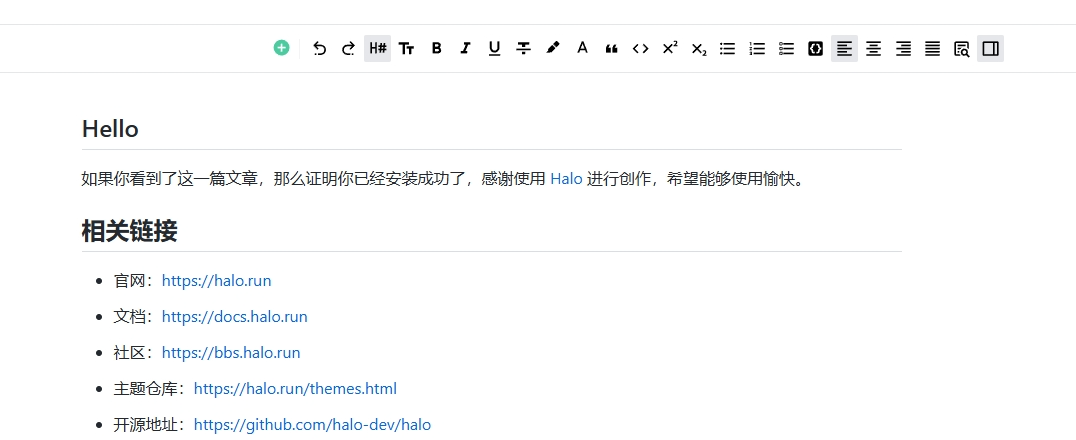Toggle italic formatting
The width and height of the screenshot is (1076, 440).
465,48
